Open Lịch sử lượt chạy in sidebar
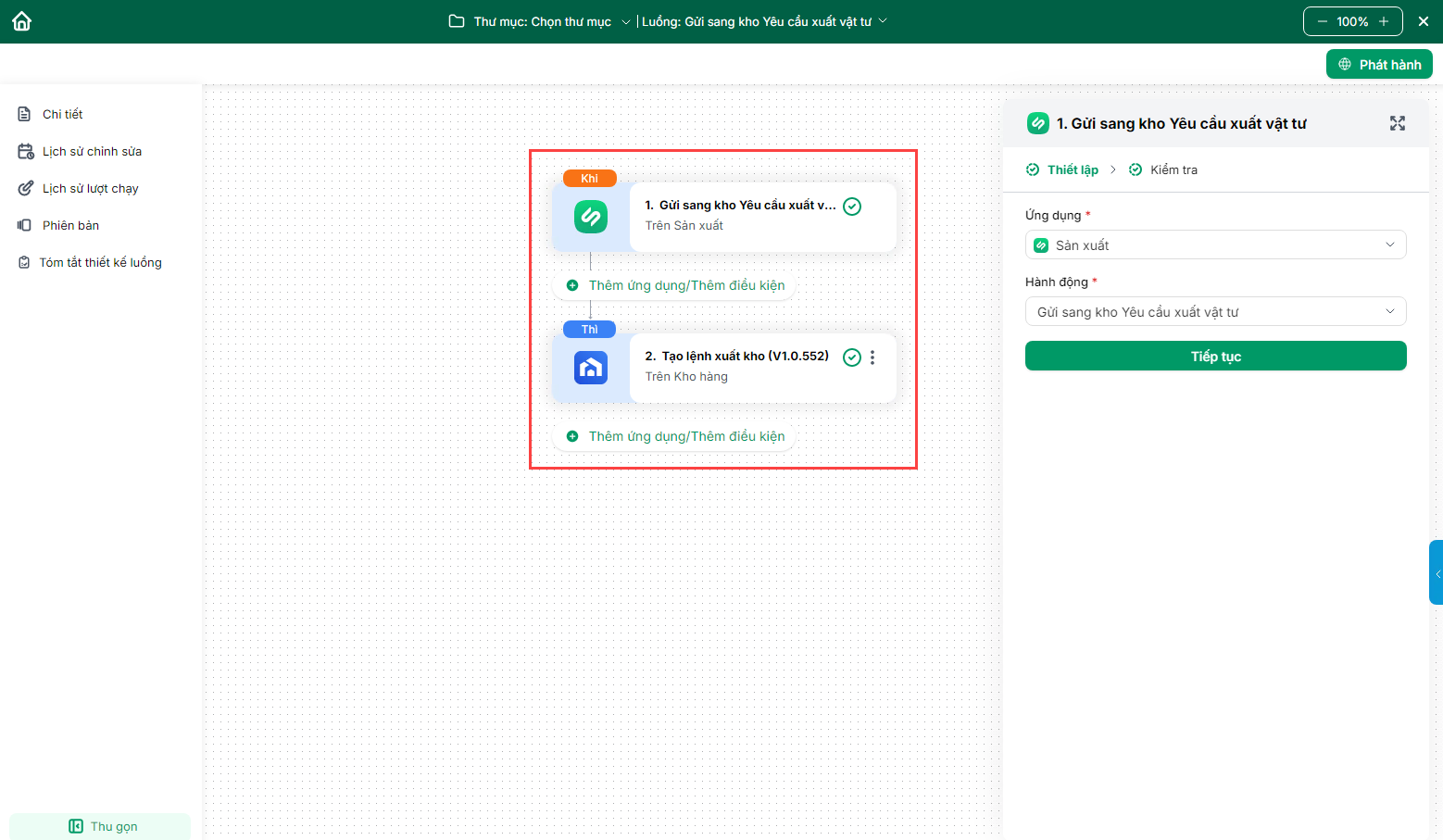1443x840 pixels. pos(90,188)
